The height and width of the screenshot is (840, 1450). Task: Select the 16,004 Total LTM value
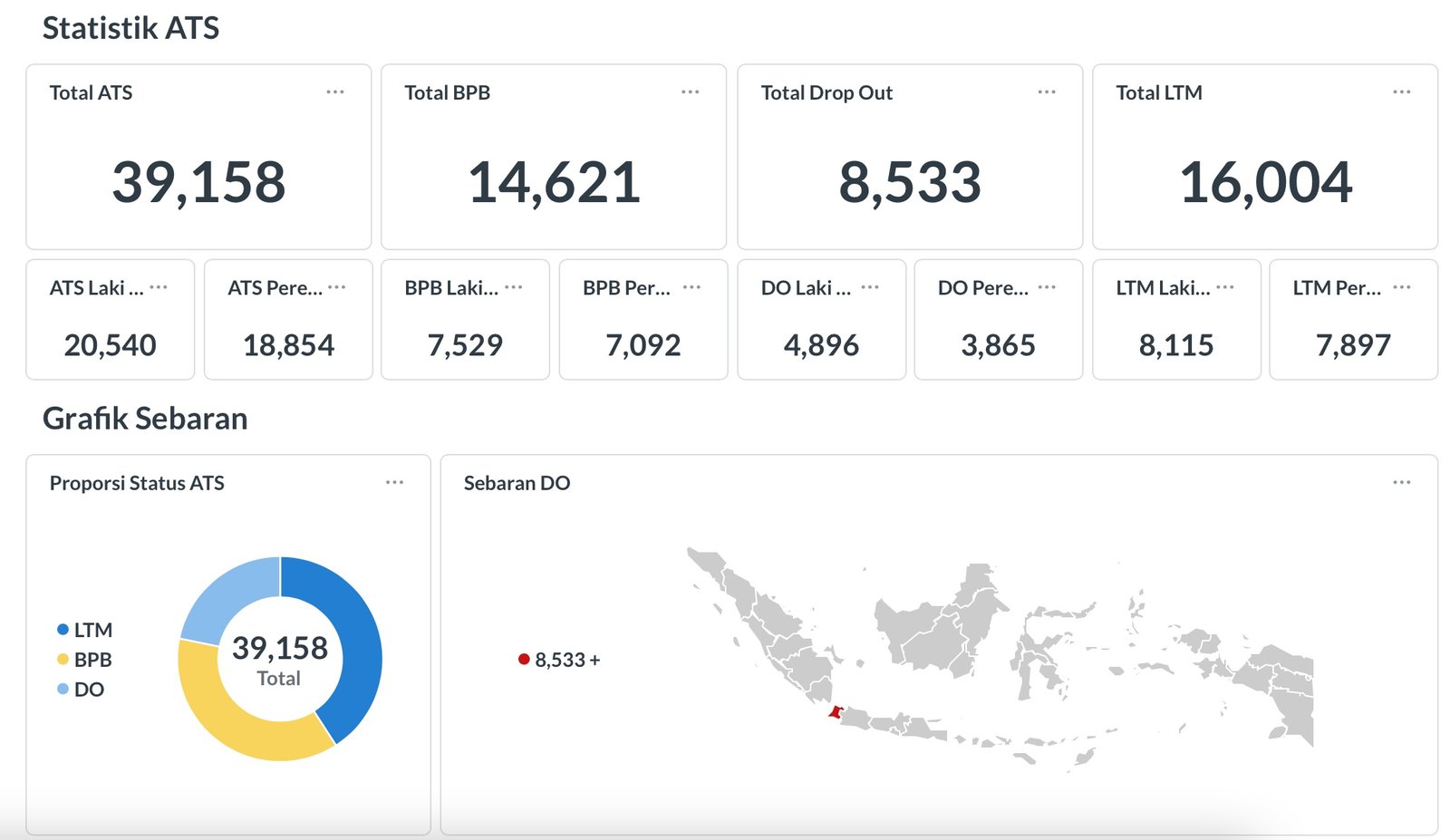1265,182
